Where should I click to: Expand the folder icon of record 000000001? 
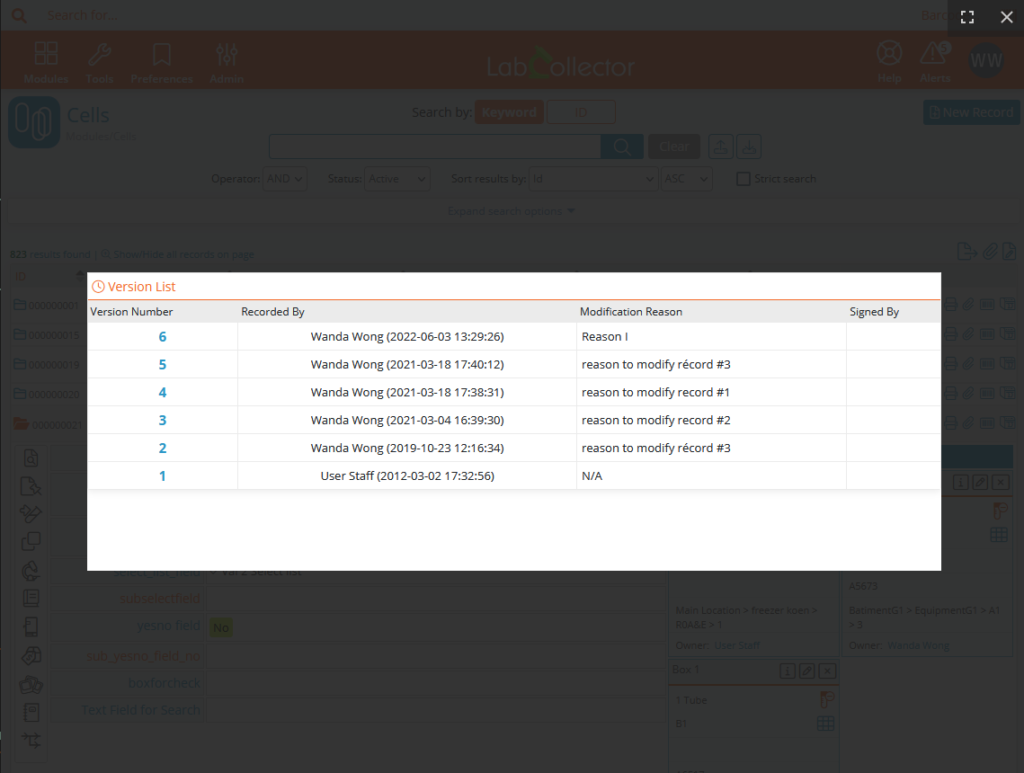click(20, 305)
